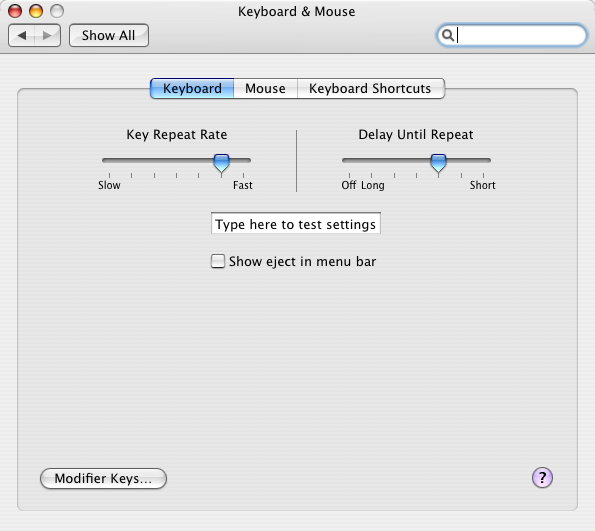Click the magnifying glass search icon

(448, 35)
